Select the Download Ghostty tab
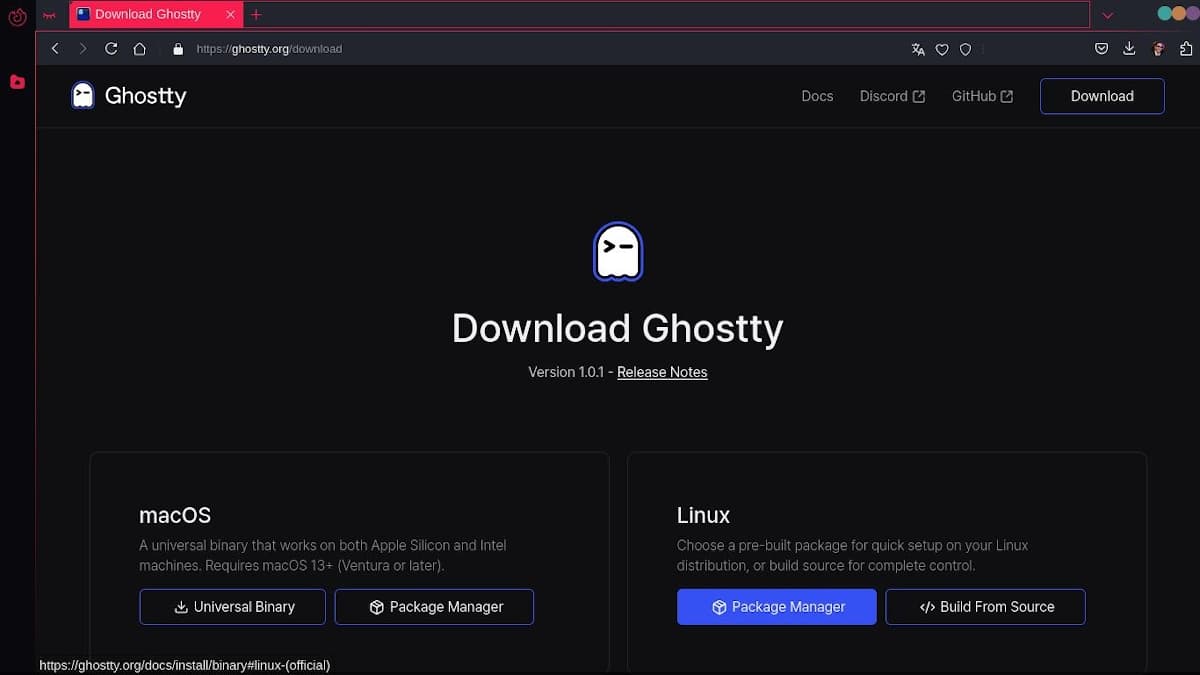Viewport: 1200px width, 675px height. (148, 15)
